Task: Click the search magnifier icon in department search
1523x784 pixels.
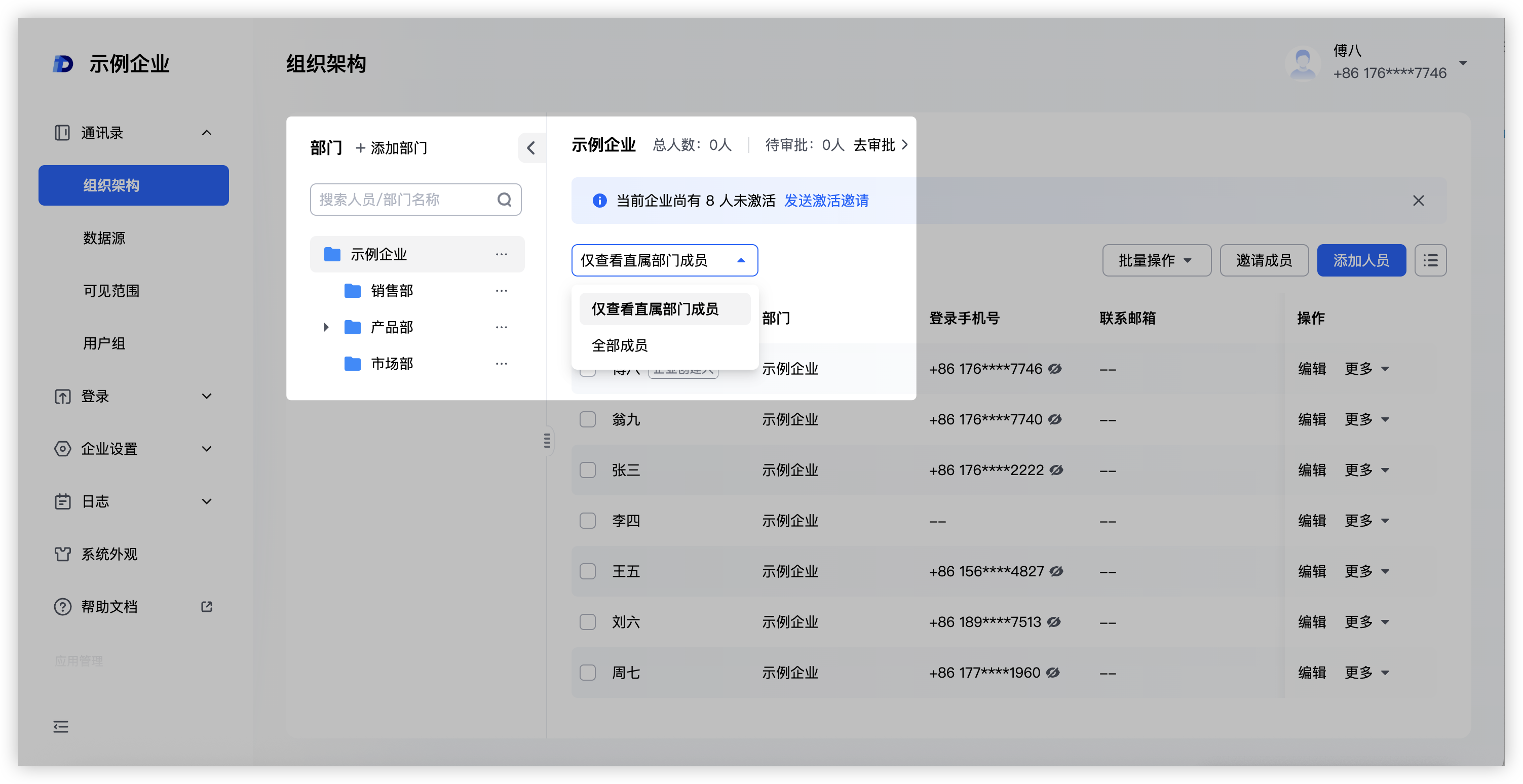Action: 504,200
